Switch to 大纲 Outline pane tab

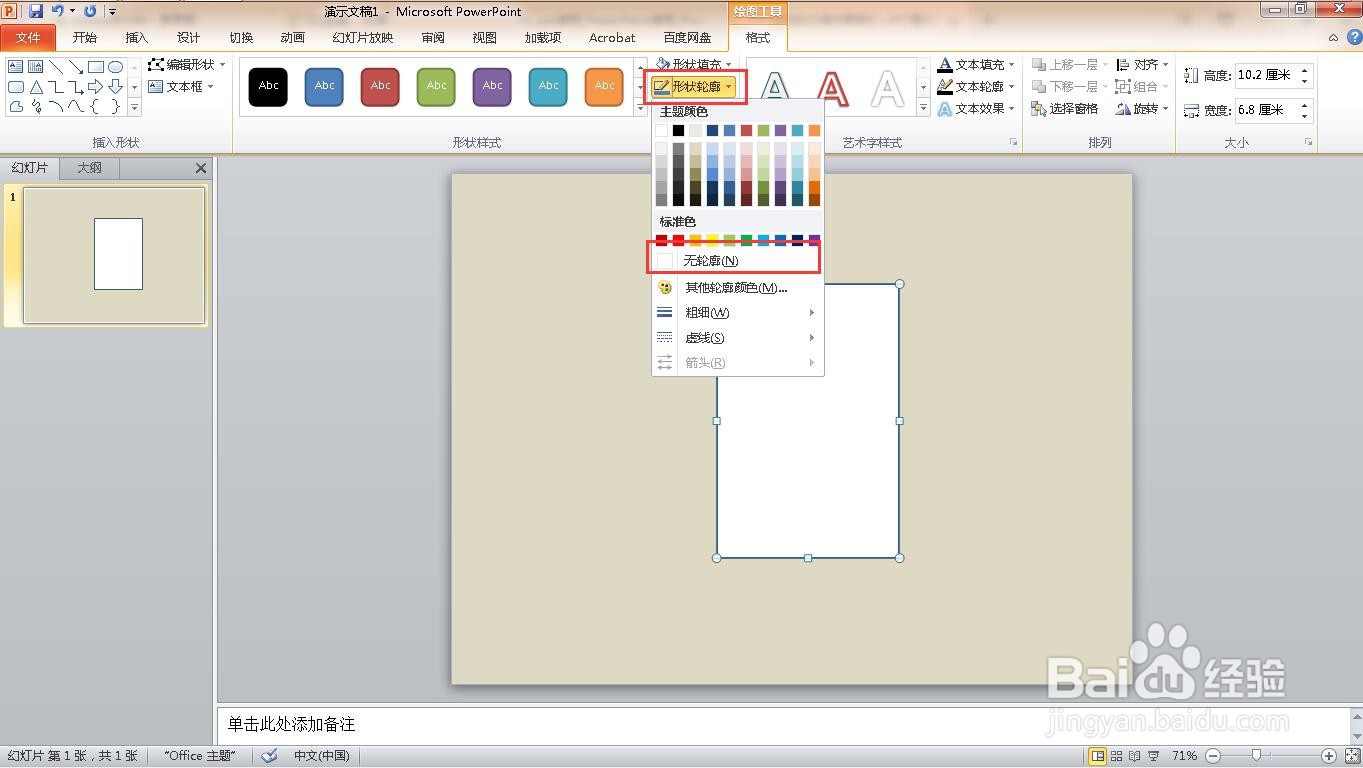[x=90, y=168]
